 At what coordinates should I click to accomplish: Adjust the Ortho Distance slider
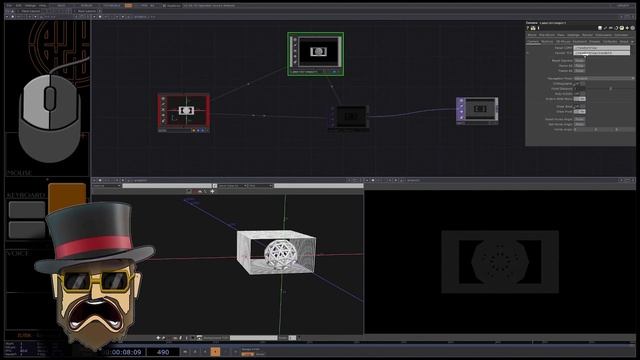pyautogui.click(x=611, y=89)
